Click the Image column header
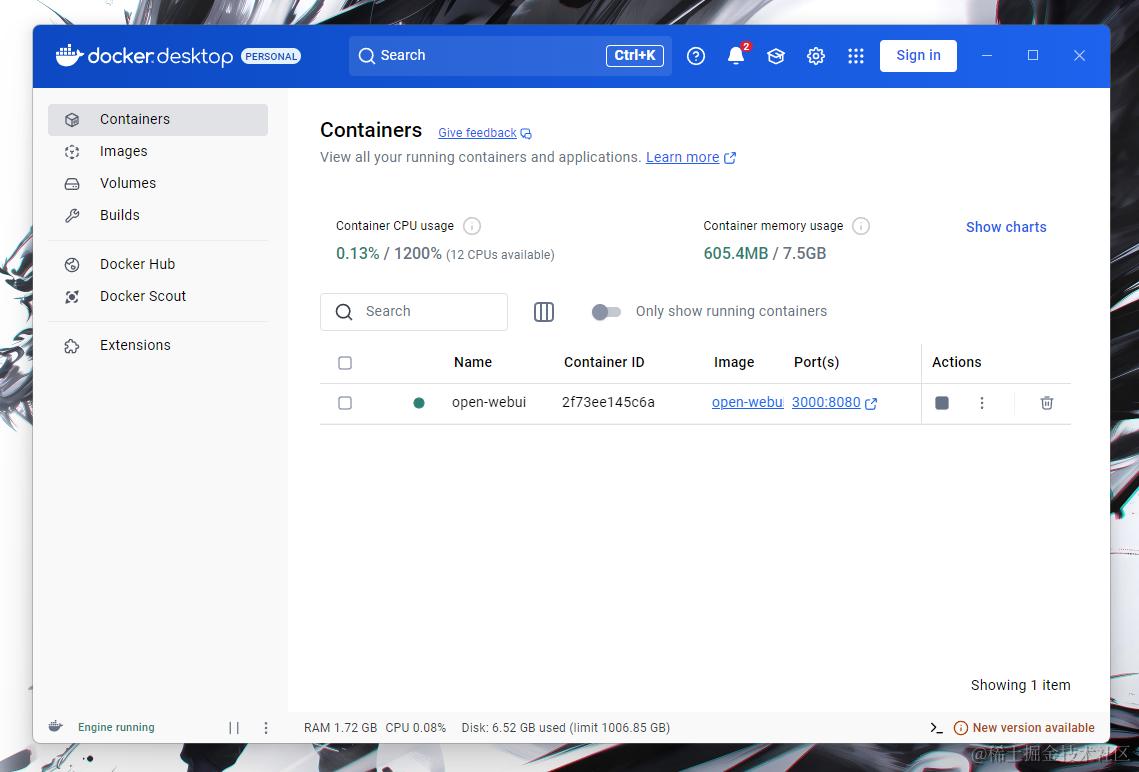 pyautogui.click(x=734, y=362)
